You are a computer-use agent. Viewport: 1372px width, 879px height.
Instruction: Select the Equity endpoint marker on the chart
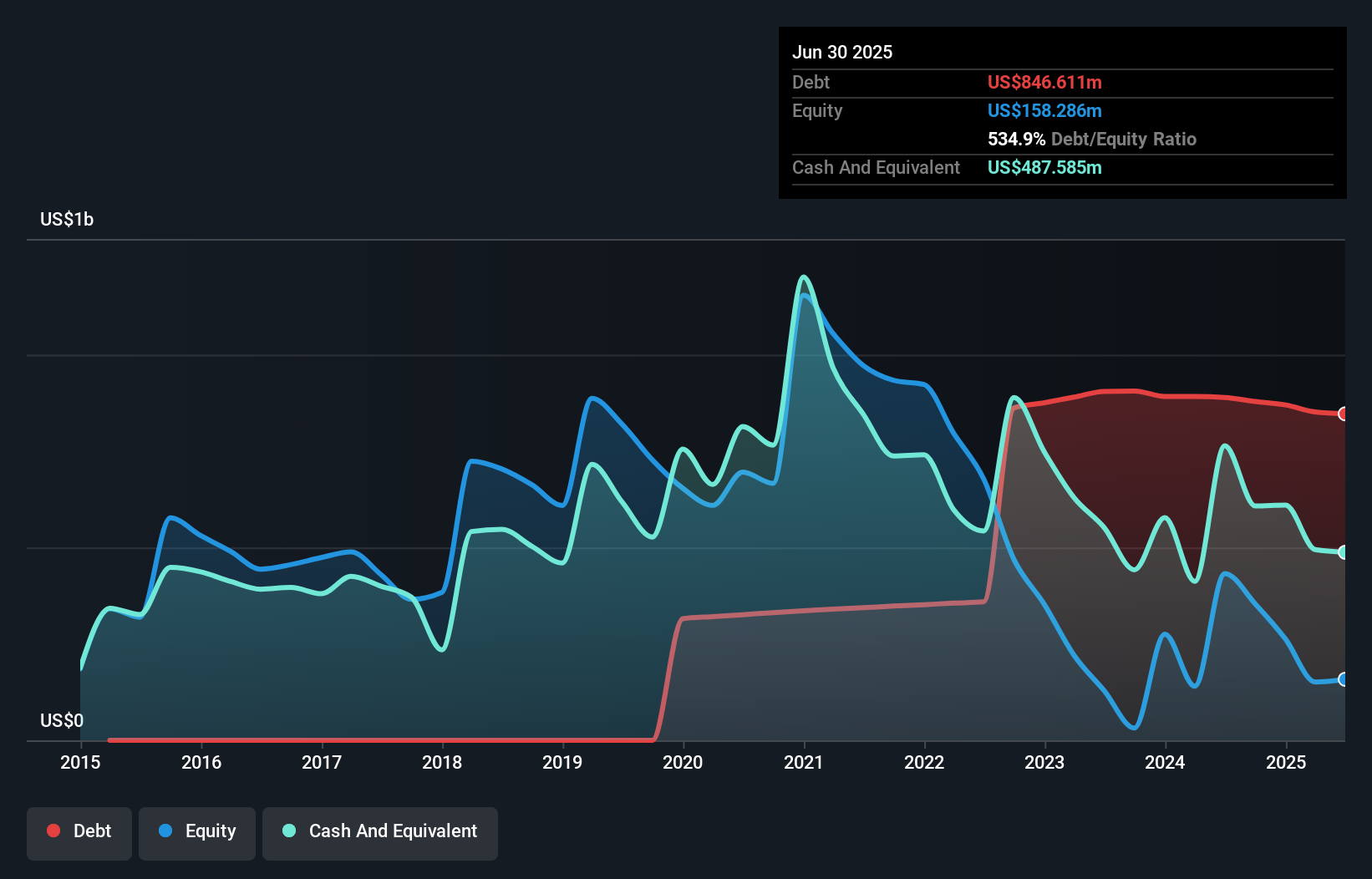pos(1342,681)
